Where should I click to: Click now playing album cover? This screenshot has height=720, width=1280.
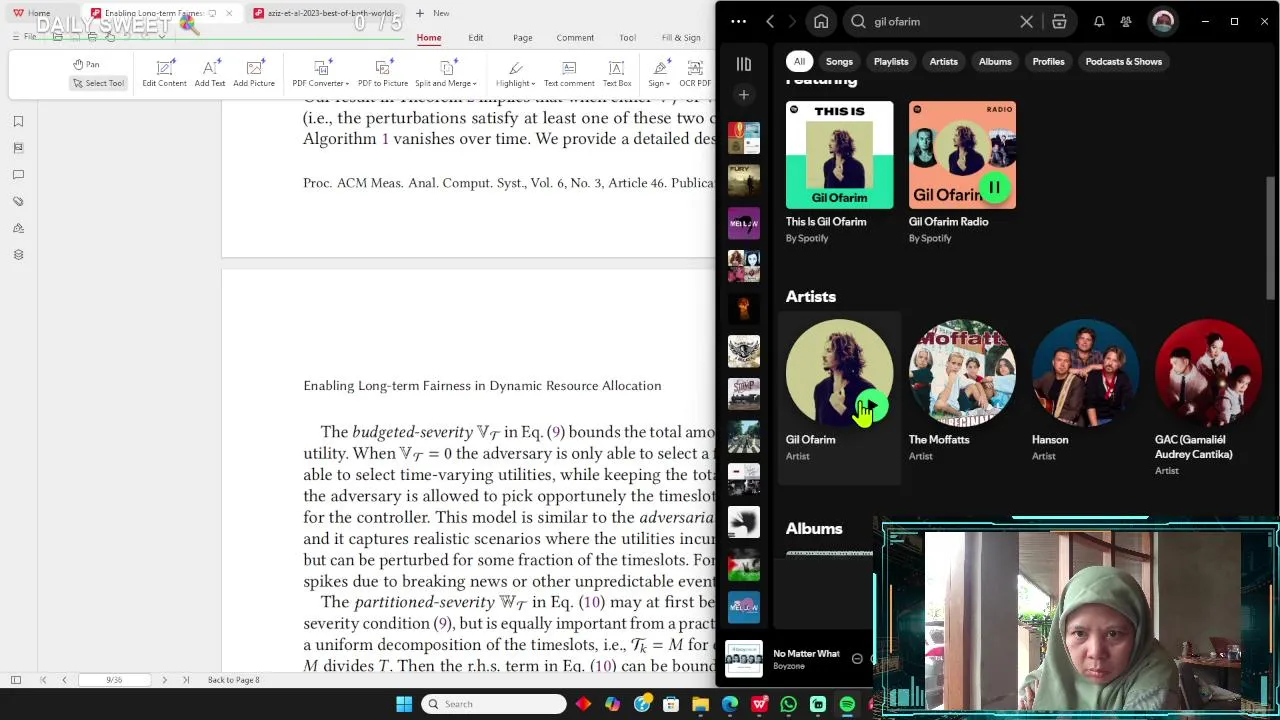coord(743,659)
